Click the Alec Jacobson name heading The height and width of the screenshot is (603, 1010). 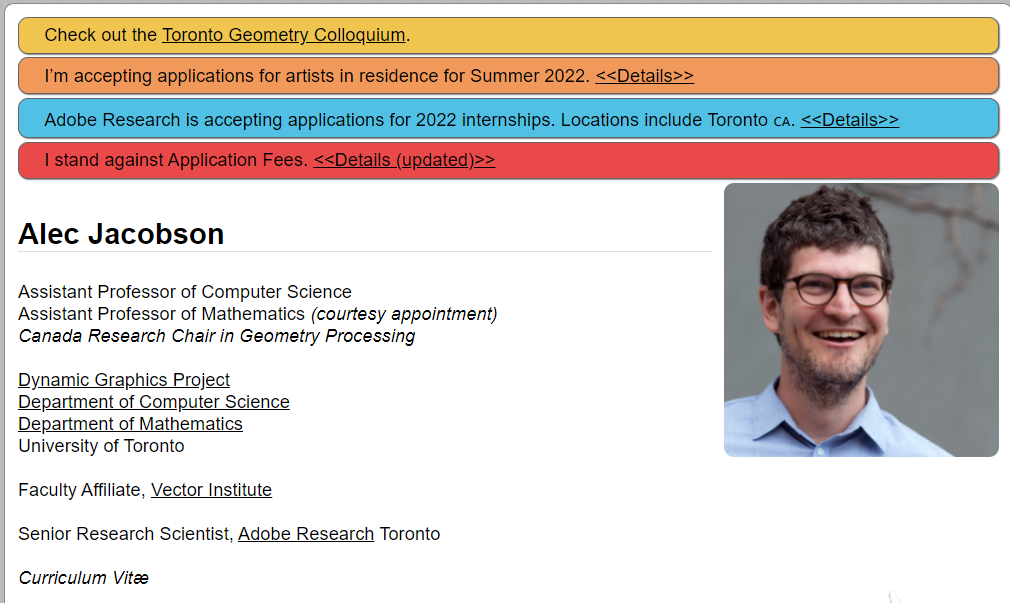pos(121,234)
